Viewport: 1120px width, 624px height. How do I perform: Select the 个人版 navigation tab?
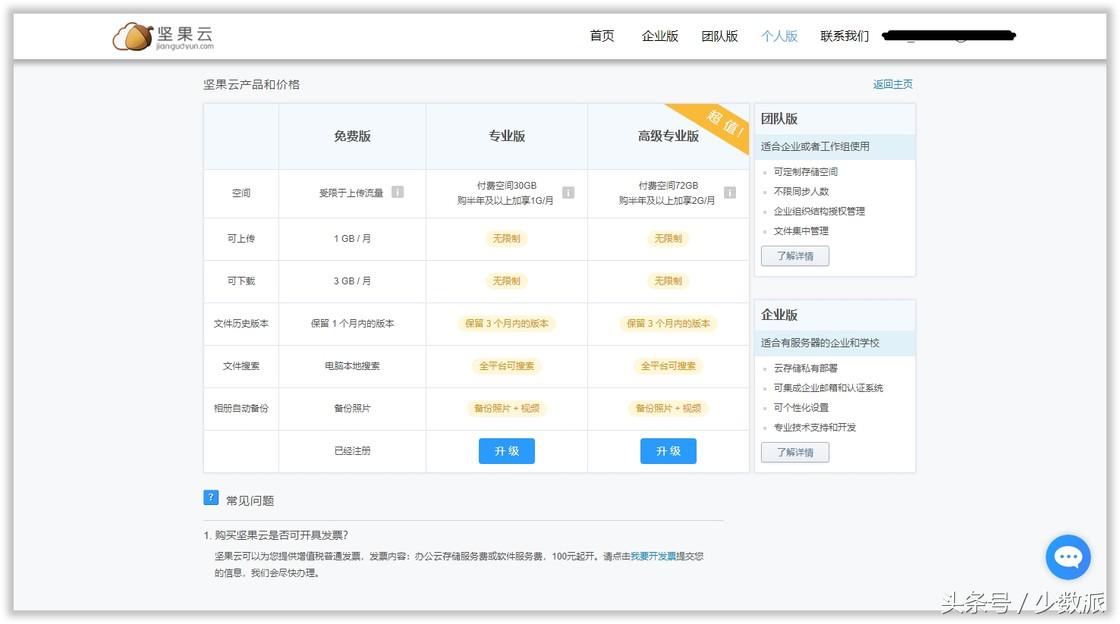(779, 36)
